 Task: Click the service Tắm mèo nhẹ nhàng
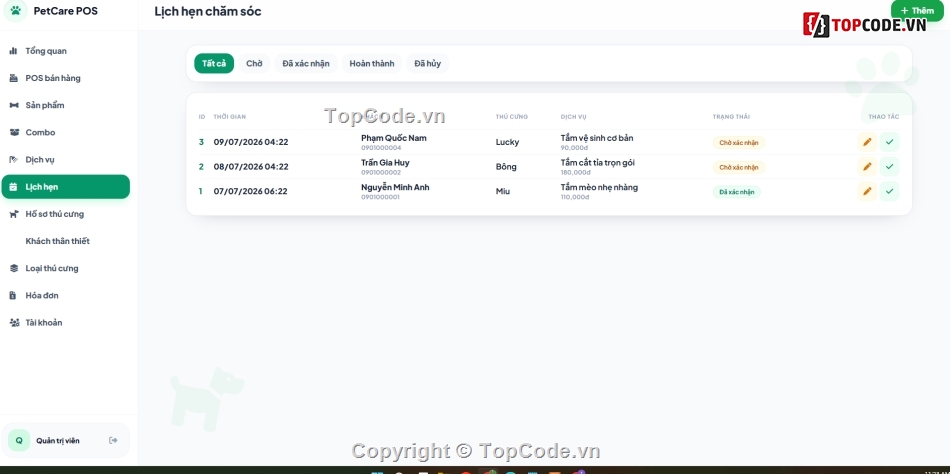coord(599,187)
